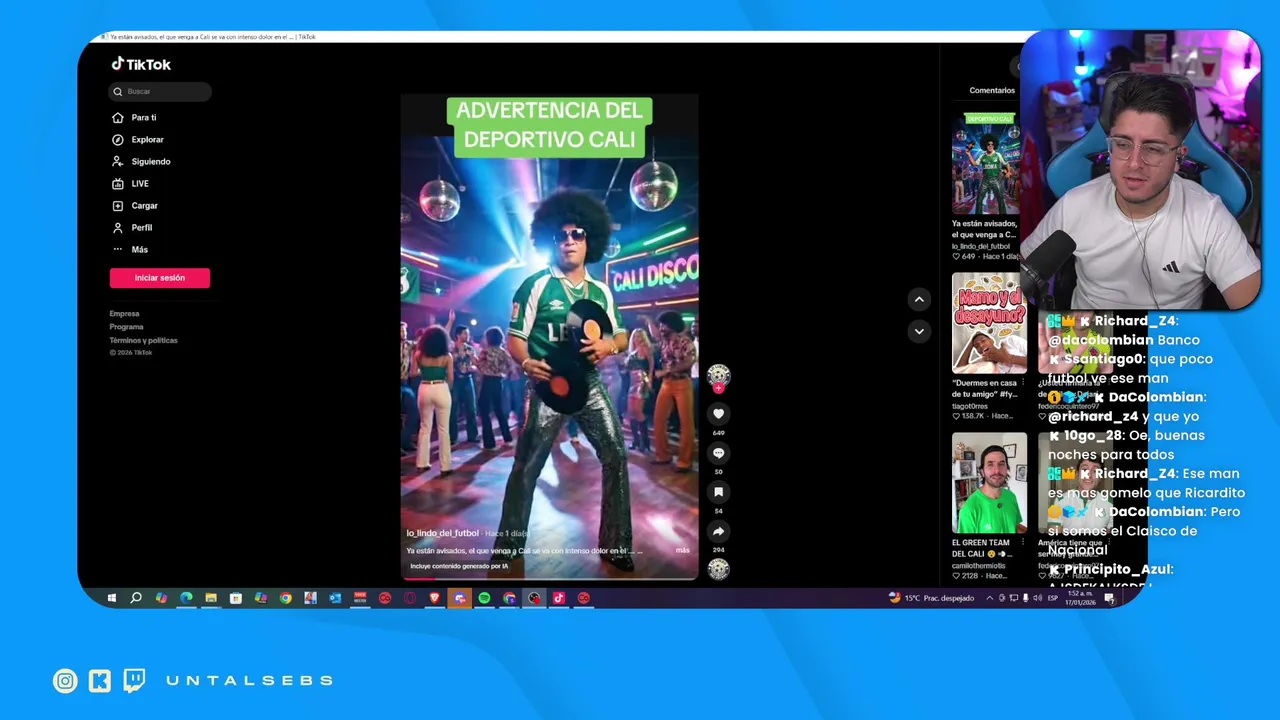1280x720 pixels.
Task: Open weather widget showing 15°C
Action: 931,598
